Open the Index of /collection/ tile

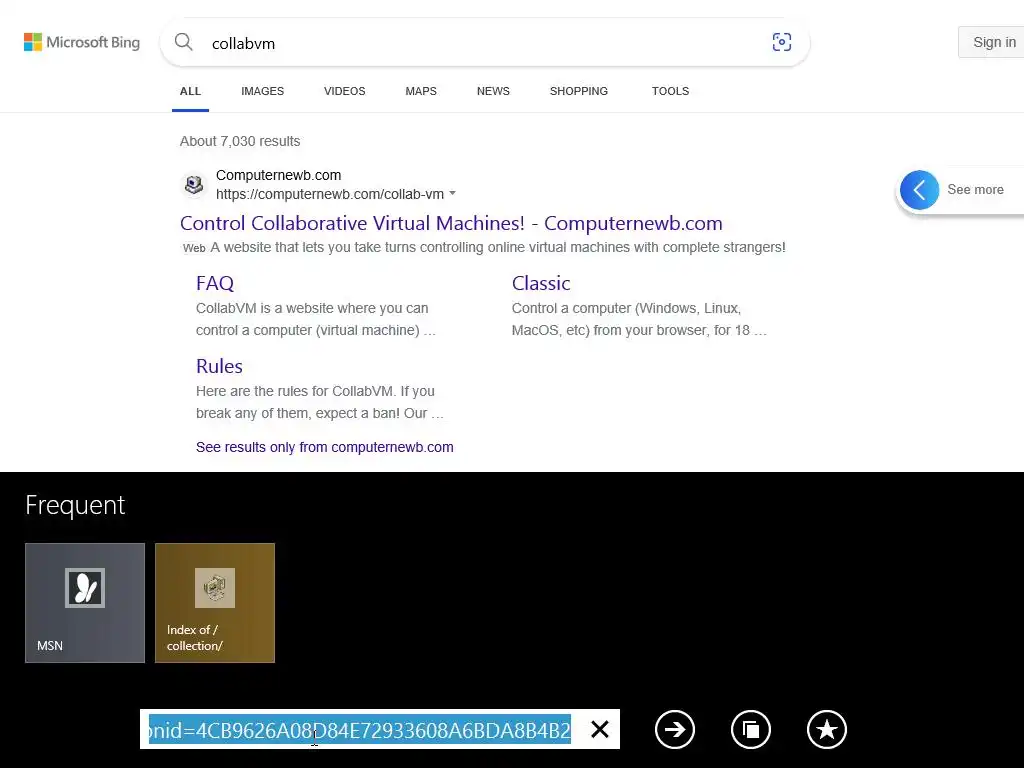point(215,603)
